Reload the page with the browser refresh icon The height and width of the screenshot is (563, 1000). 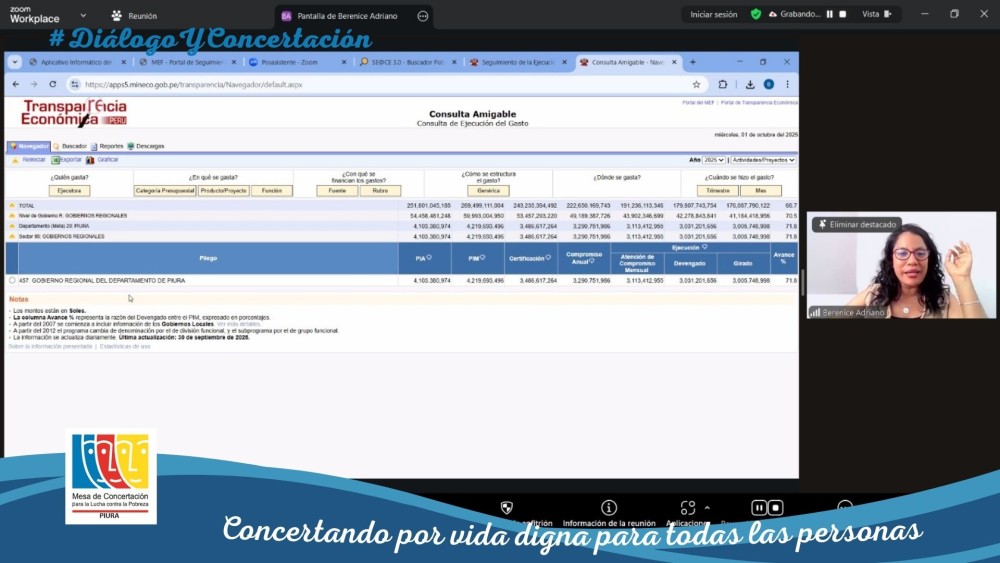click(52, 85)
